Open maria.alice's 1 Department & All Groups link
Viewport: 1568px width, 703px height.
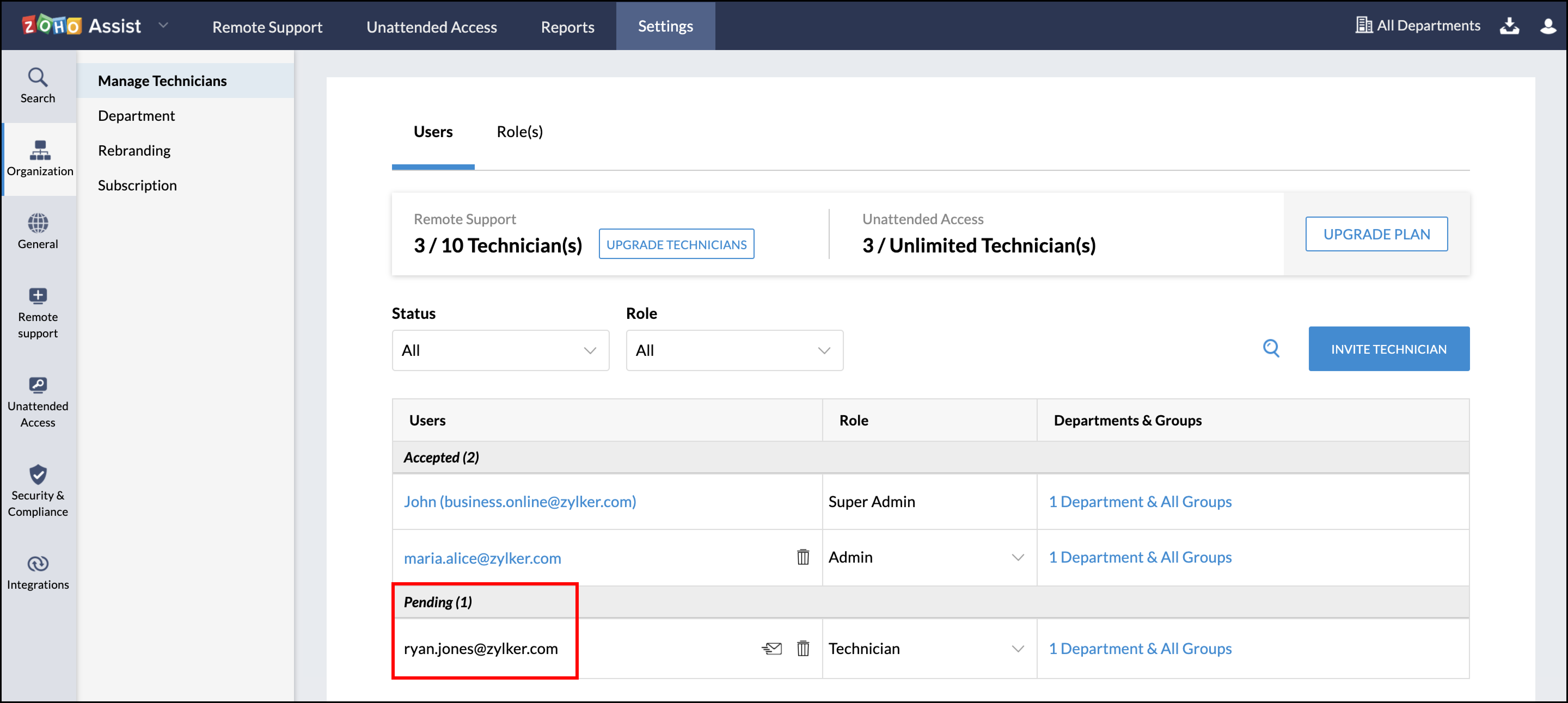pos(1140,557)
